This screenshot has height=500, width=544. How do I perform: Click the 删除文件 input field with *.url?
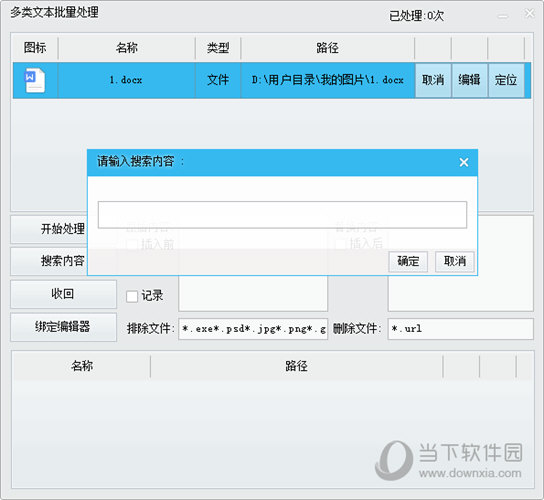pyautogui.click(x=460, y=329)
